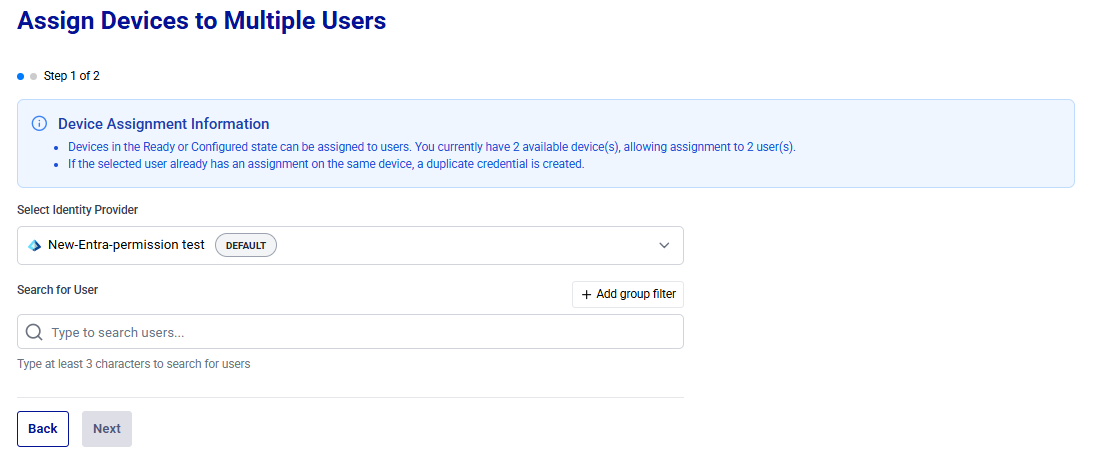The image size is (1102, 464).
Task: Click the Type at least 3 characters hint
Action: click(x=134, y=364)
